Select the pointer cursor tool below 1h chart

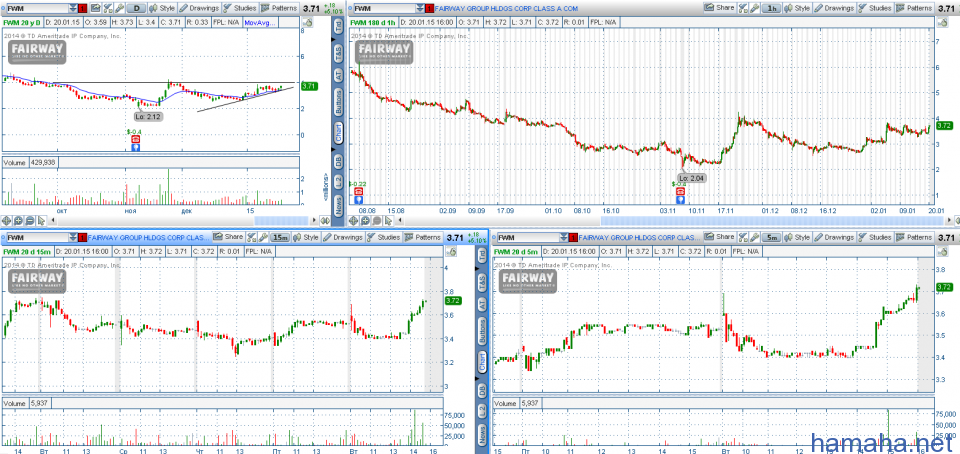388,220
